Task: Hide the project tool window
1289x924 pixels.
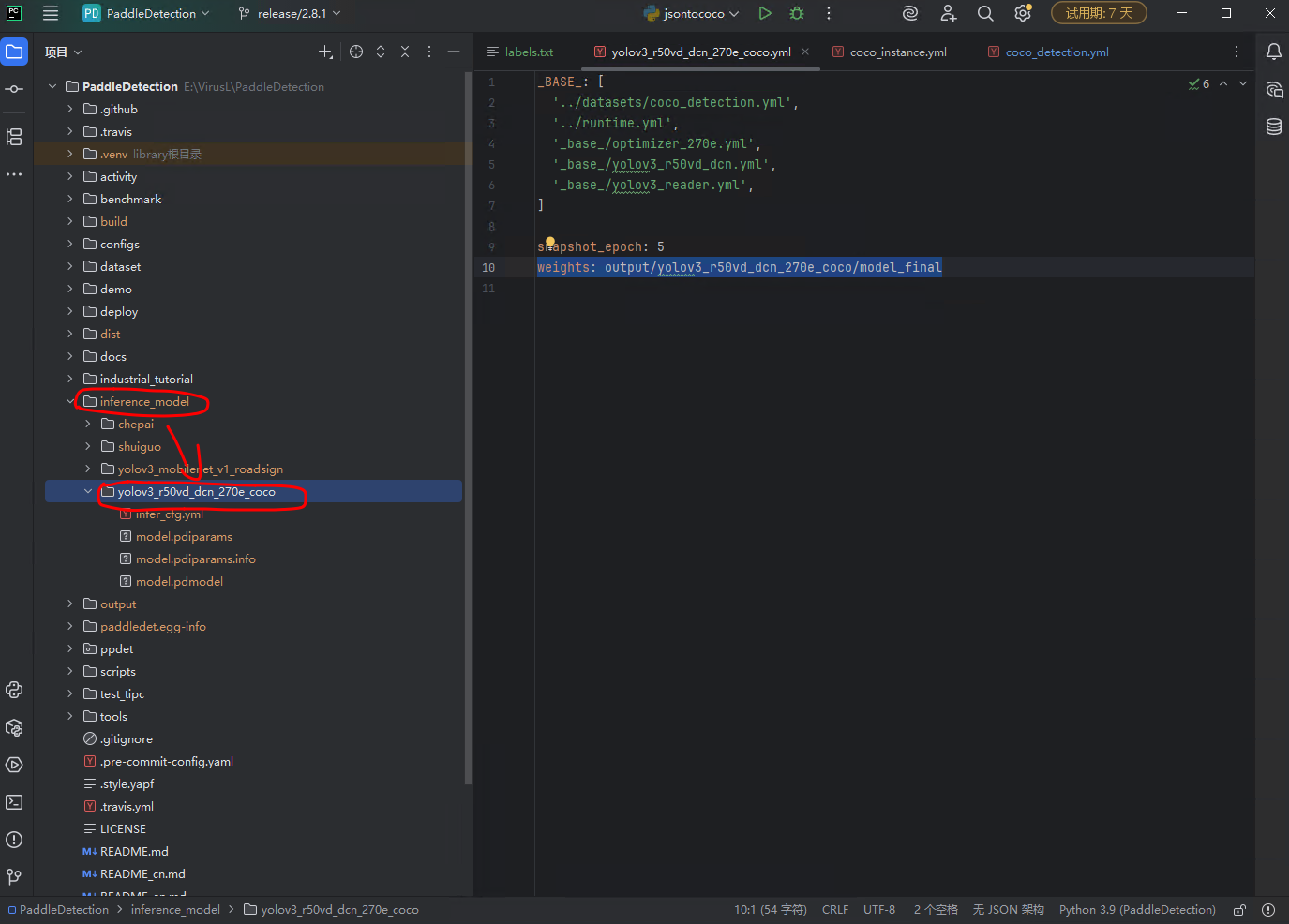Action: pos(454,52)
